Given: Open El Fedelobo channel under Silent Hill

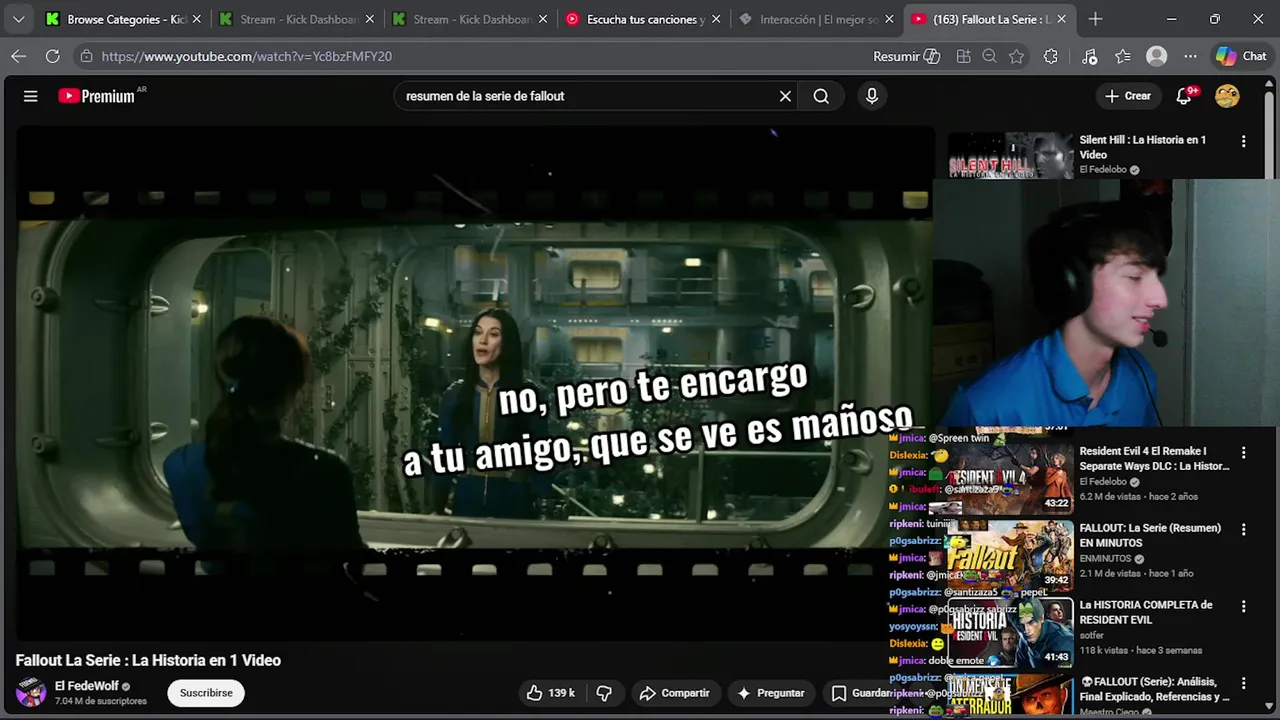Looking at the screenshot, I should point(1103,170).
